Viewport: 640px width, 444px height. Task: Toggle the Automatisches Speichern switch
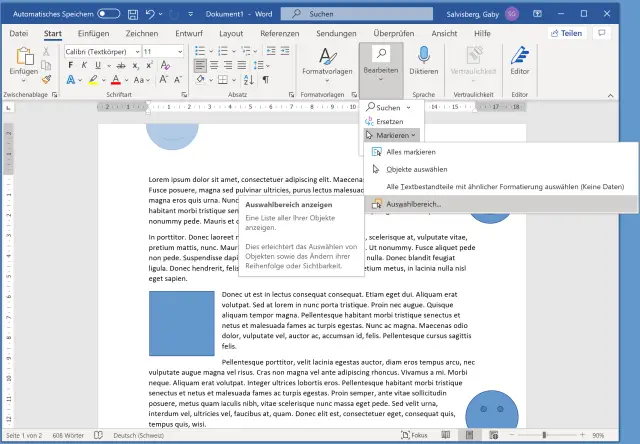(109, 13)
